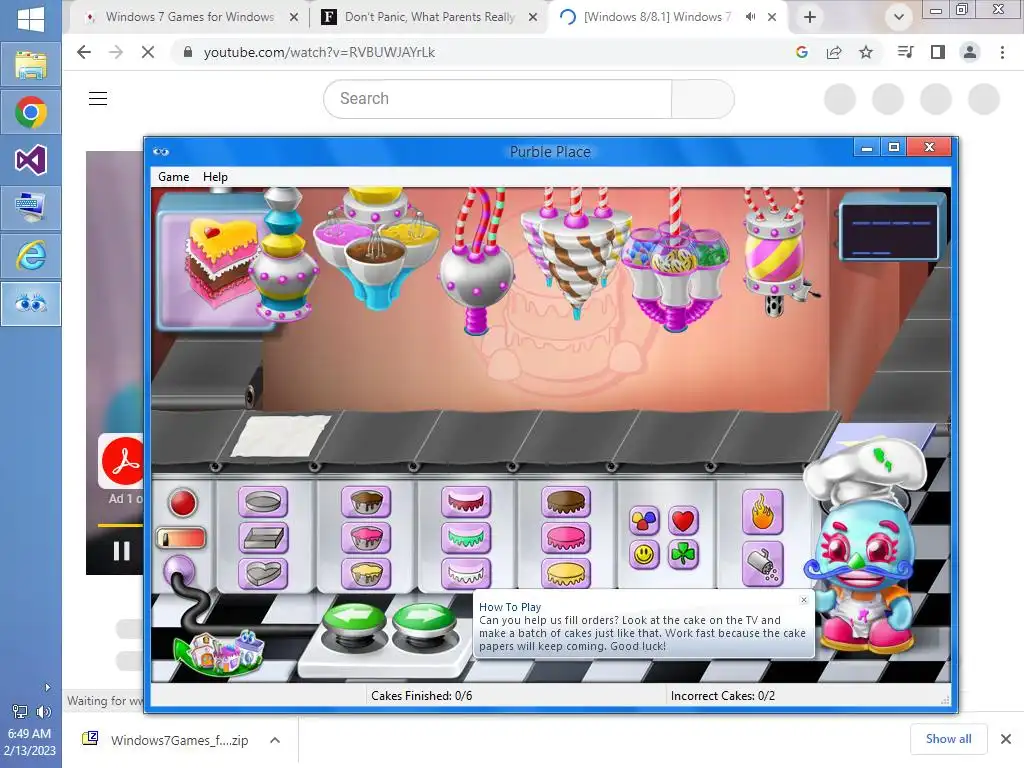Viewport: 1024px width, 768px height.
Task: Select the round cake pan button
Action: pos(263,502)
